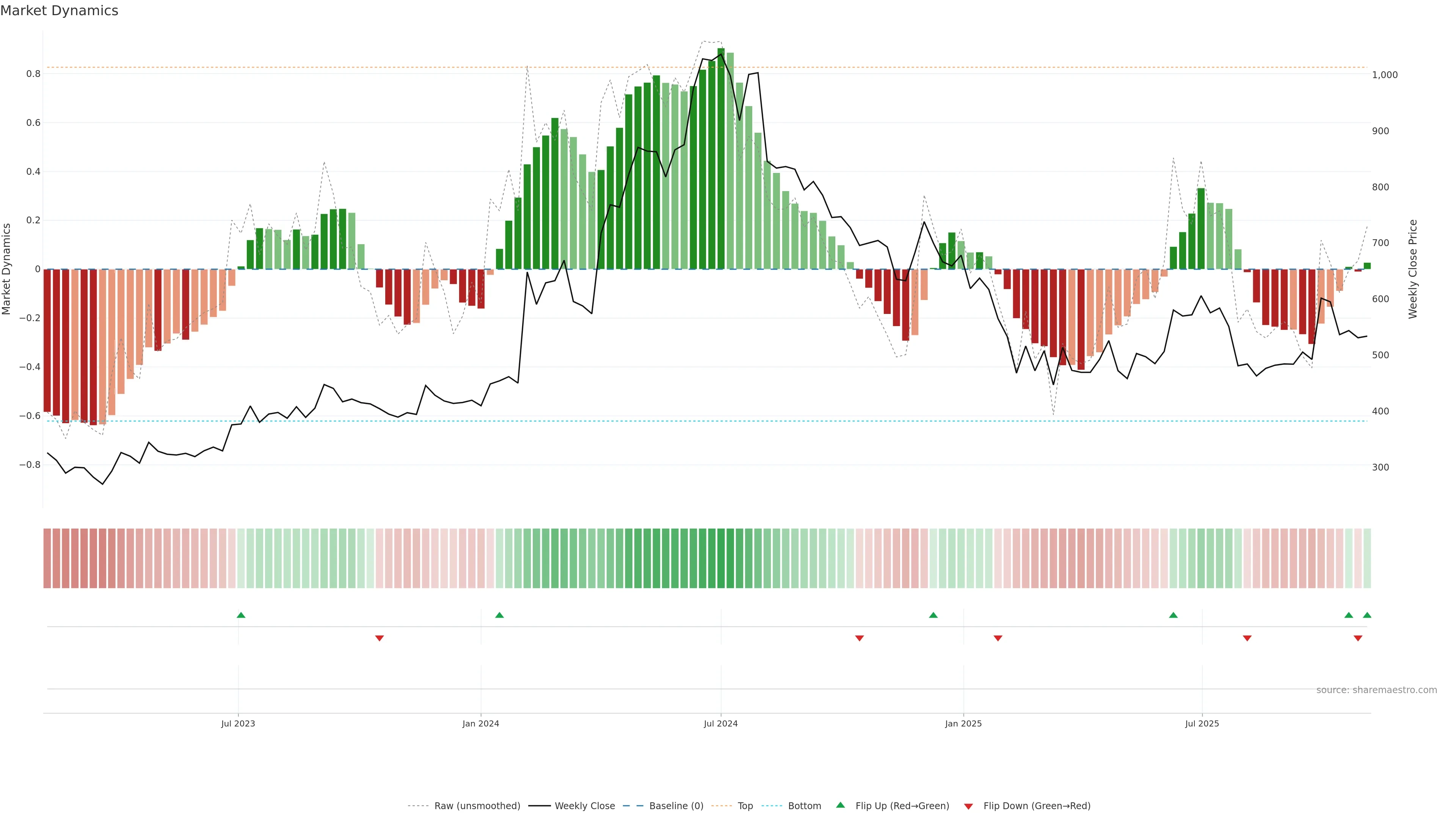The image size is (1456, 819).
Task: Click the green flip-up marker after Jan 2024
Action: click(499, 615)
